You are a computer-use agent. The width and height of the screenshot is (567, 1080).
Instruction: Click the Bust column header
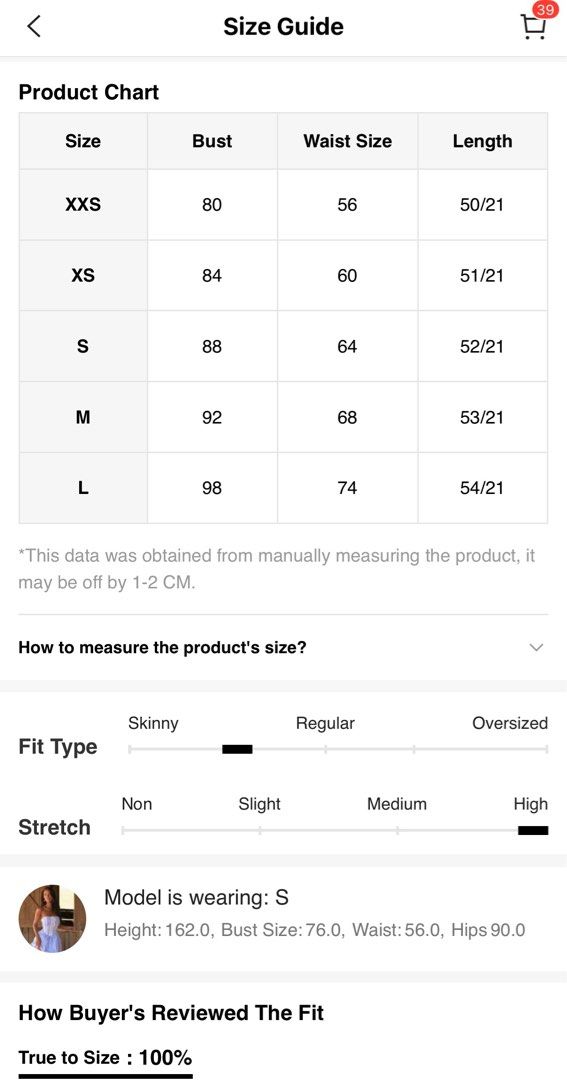pyautogui.click(x=212, y=141)
